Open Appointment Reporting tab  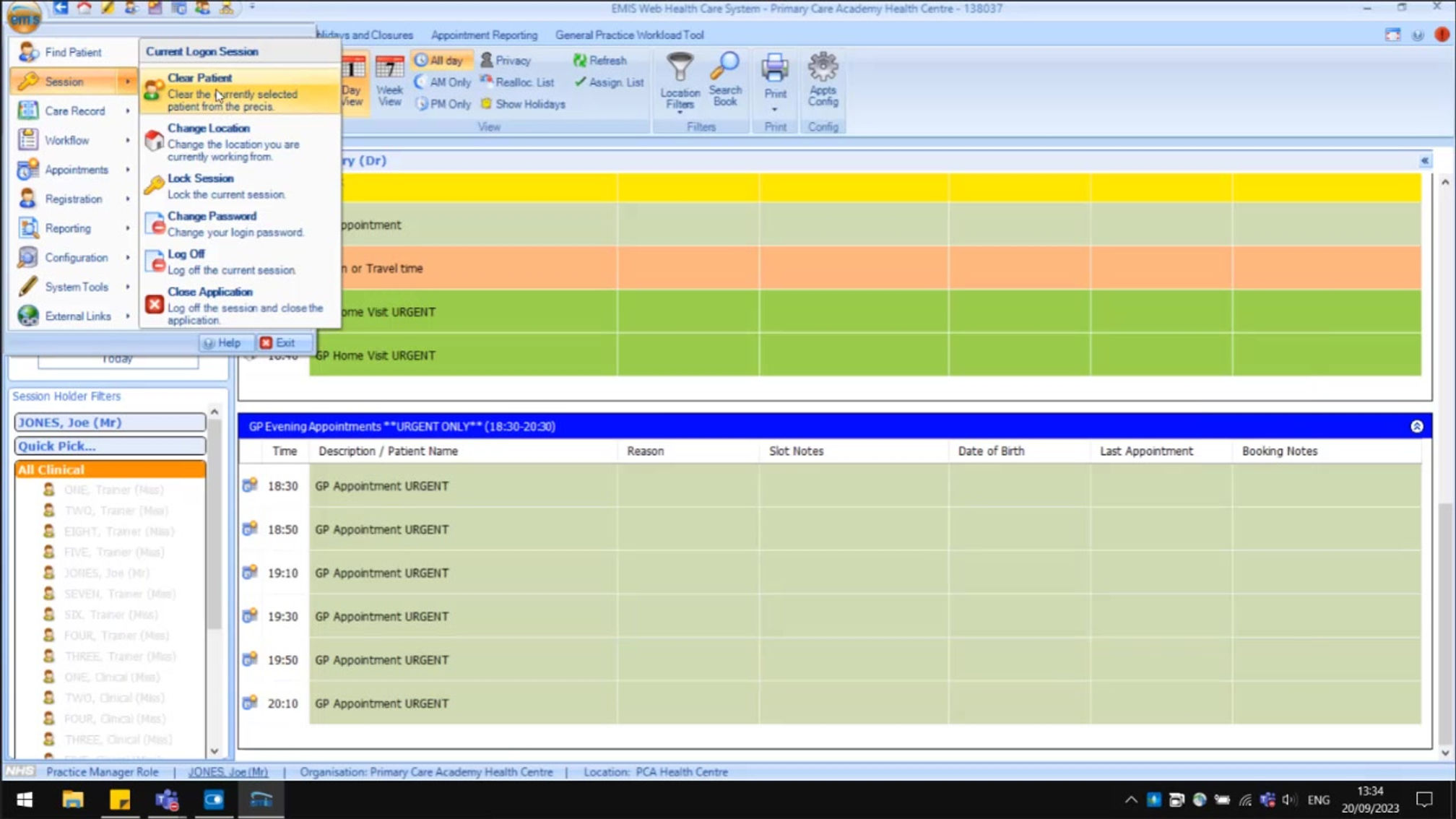click(484, 35)
